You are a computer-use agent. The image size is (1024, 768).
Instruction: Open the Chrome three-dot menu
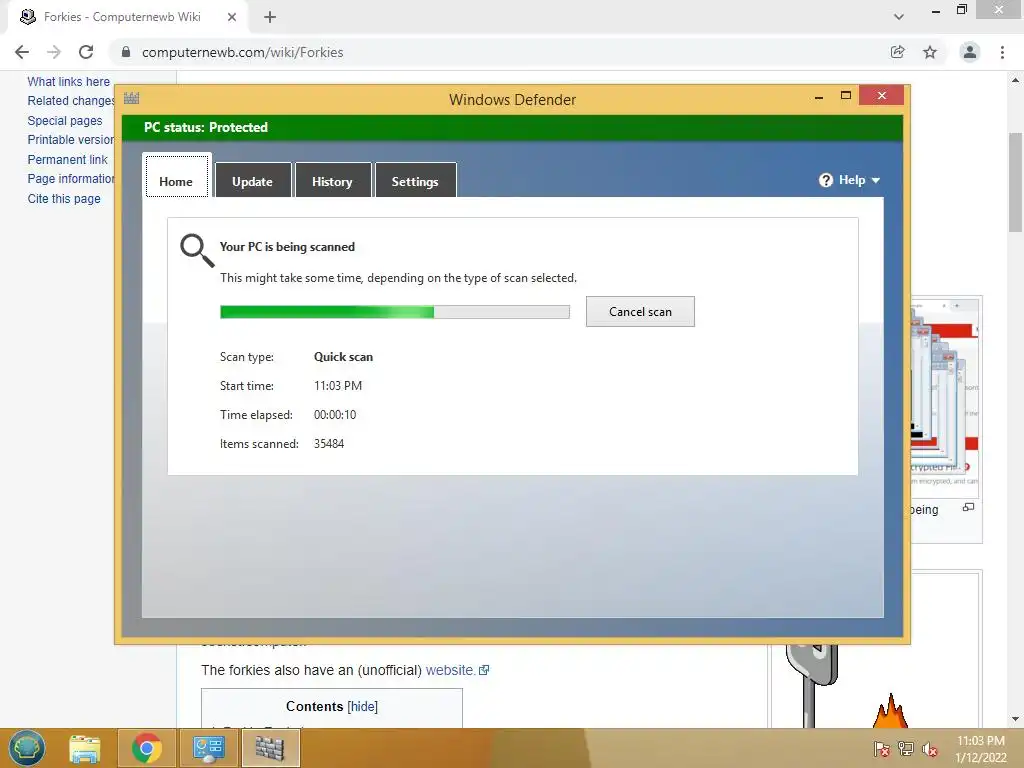(1002, 52)
